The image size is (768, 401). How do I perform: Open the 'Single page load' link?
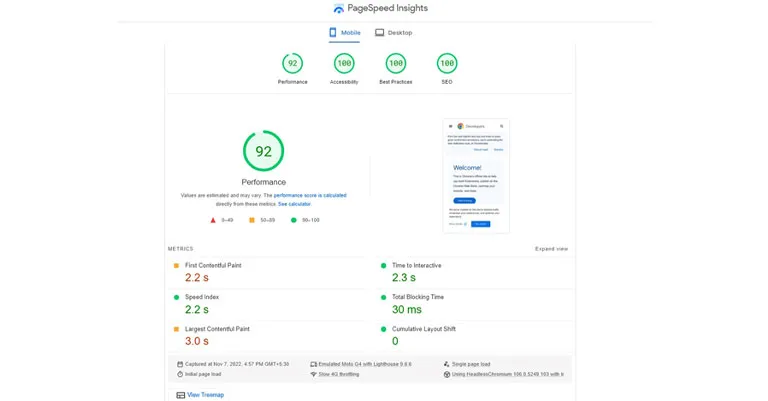[471, 364]
